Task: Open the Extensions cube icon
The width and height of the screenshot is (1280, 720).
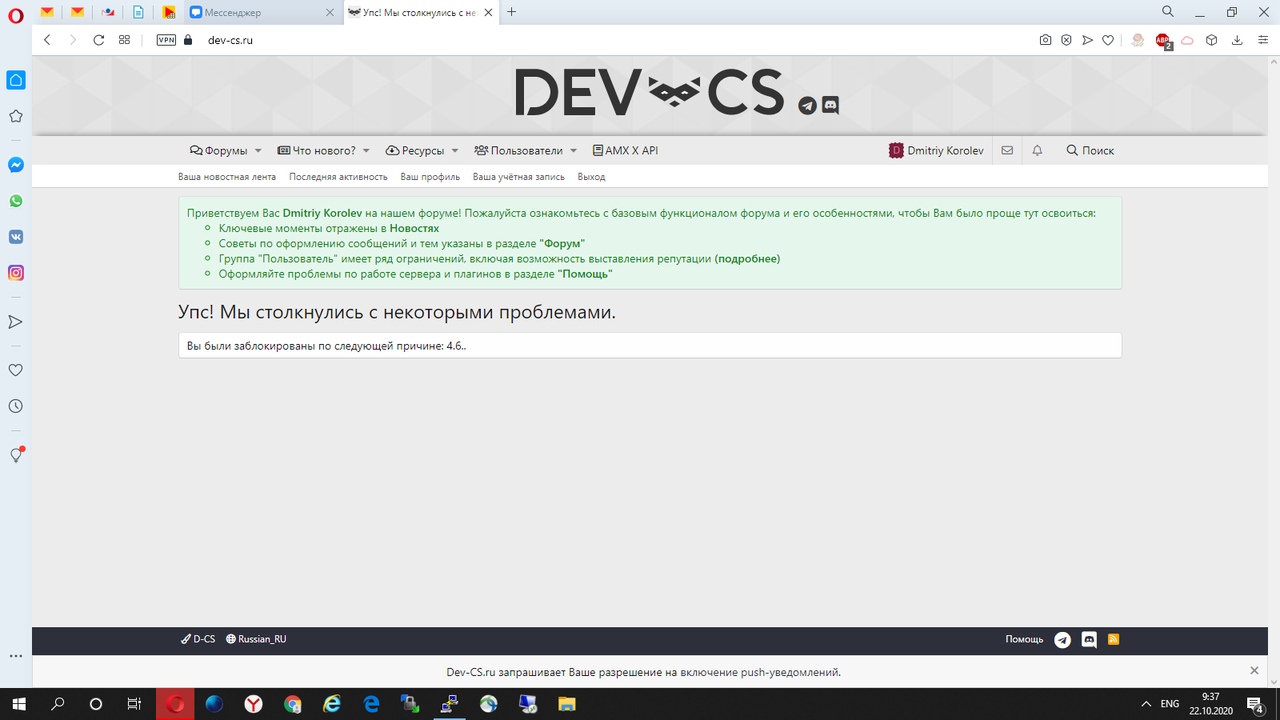Action: (x=1211, y=40)
